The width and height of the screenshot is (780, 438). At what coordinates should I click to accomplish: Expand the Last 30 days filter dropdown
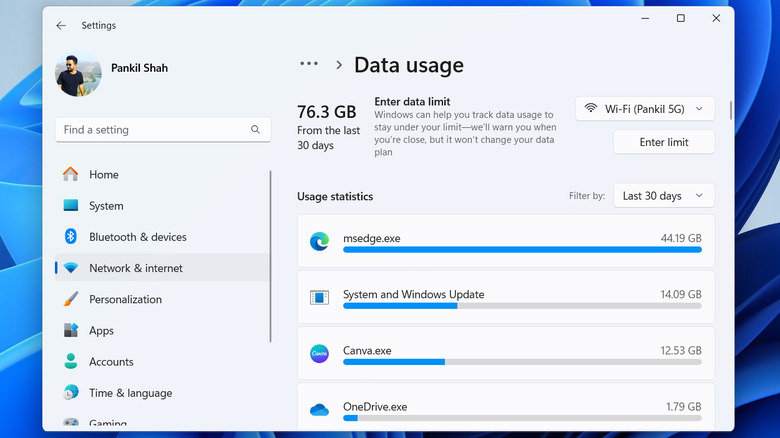point(663,196)
